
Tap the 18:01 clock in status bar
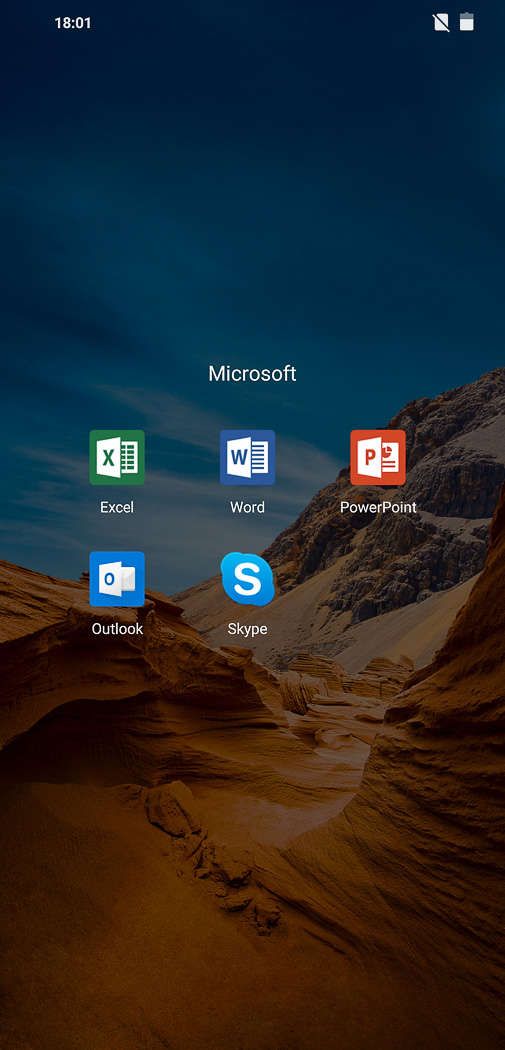point(72,23)
